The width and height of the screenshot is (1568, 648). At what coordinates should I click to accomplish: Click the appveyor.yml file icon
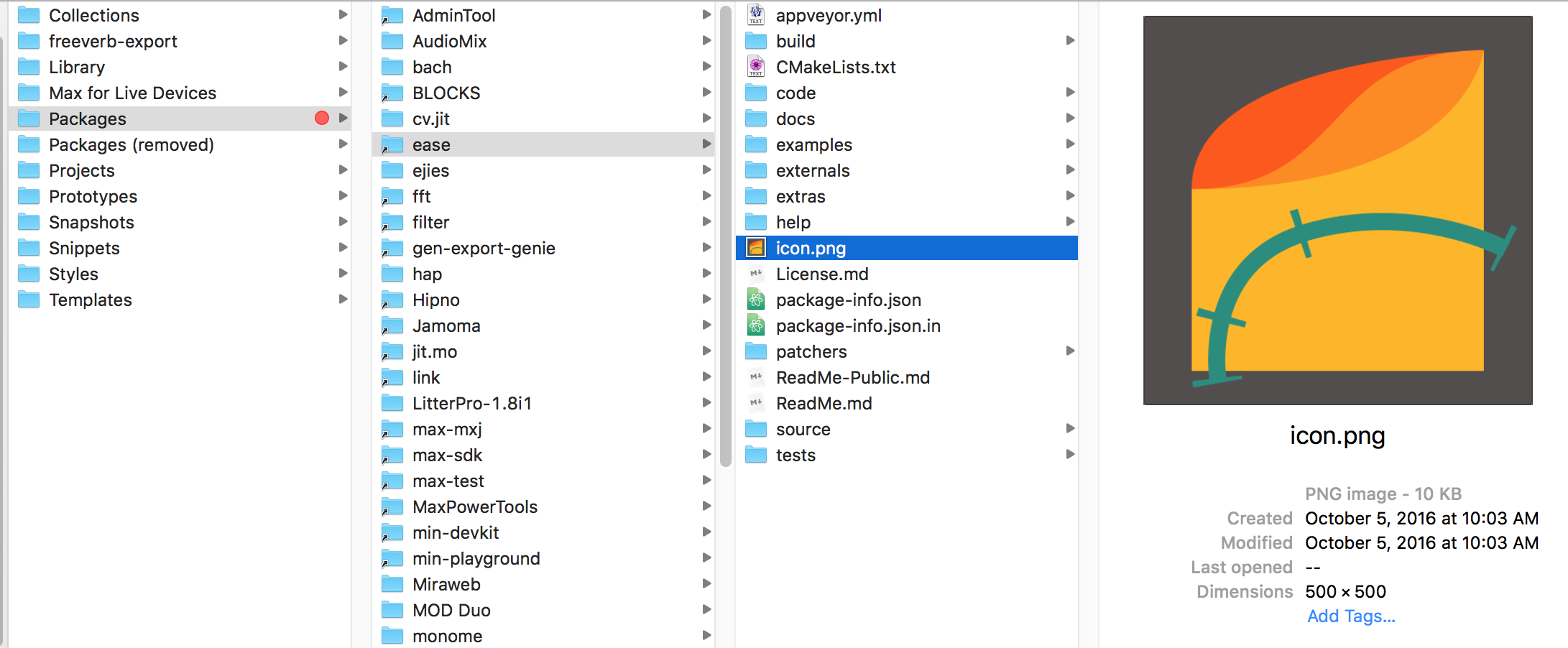tap(756, 14)
